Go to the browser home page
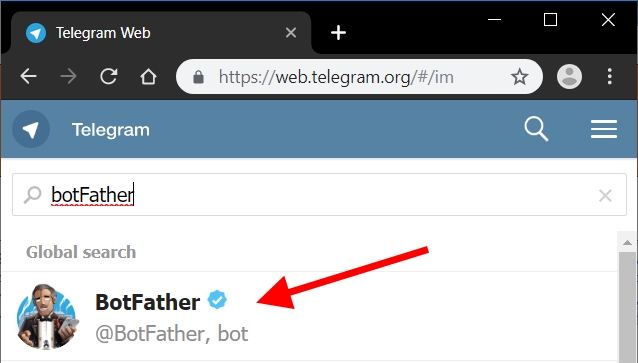 pyautogui.click(x=149, y=76)
